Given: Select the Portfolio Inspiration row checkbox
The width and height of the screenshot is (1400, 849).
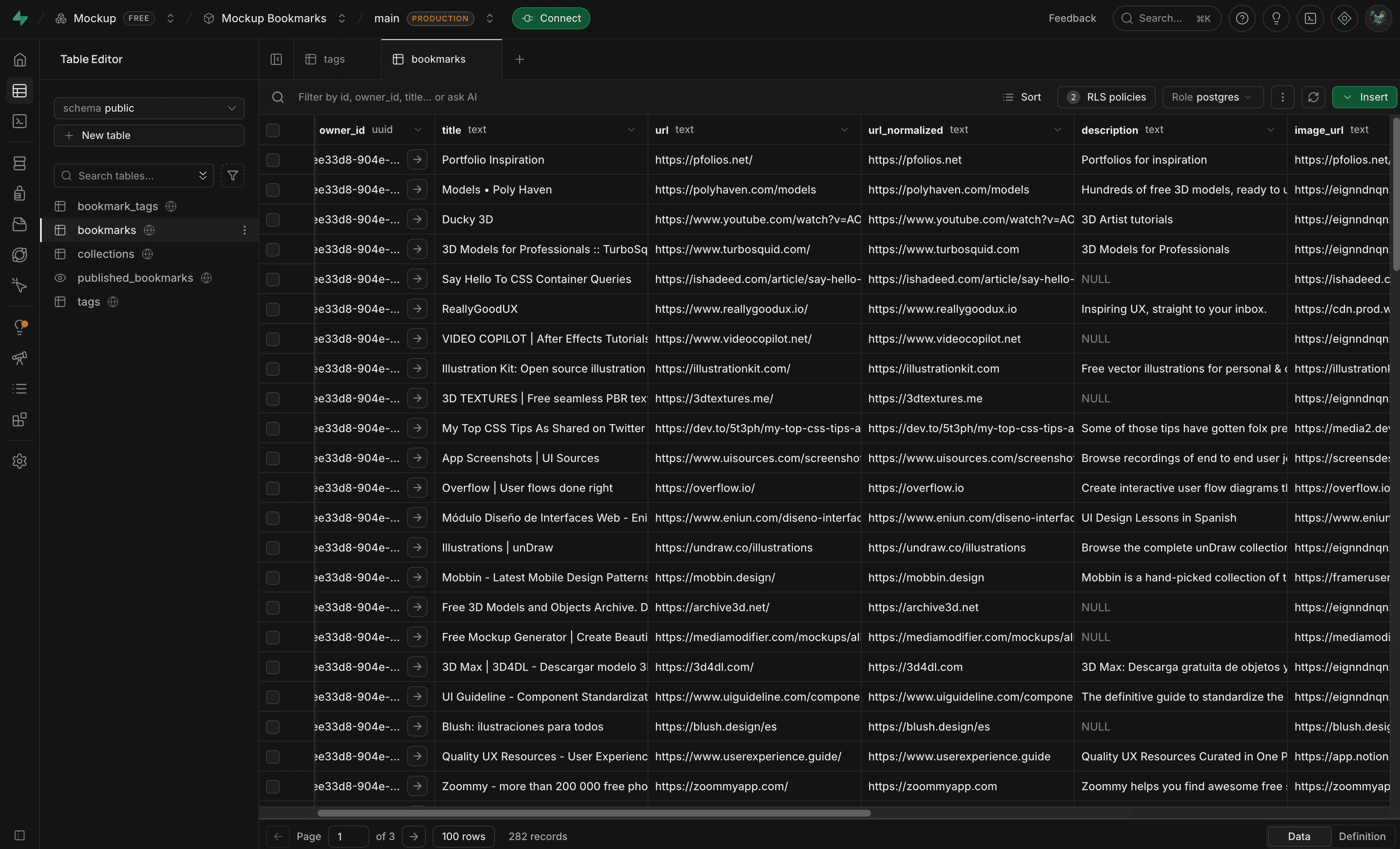Looking at the screenshot, I should click(273, 160).
